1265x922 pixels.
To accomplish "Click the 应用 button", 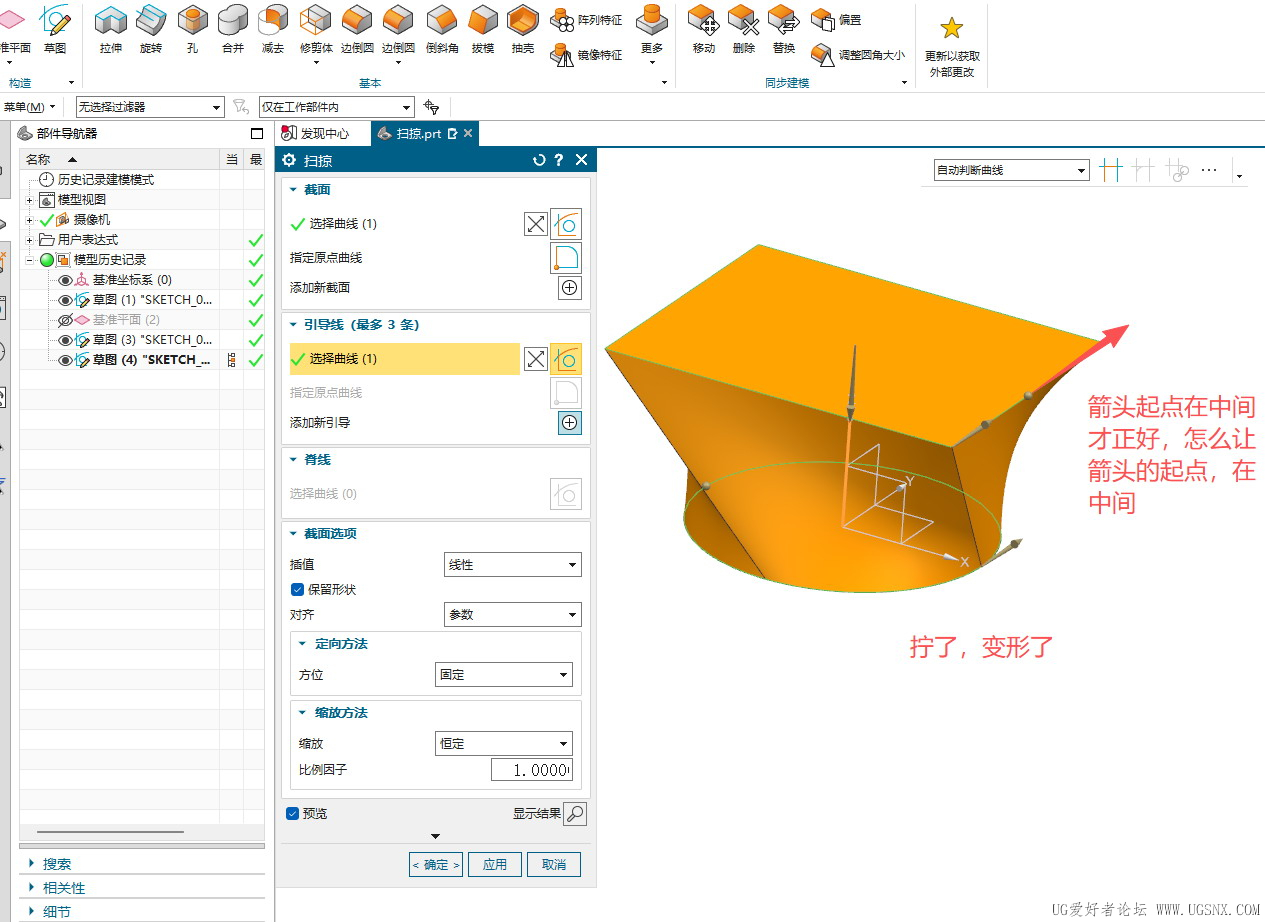I will pyautogui.click(x=495, y=865).
